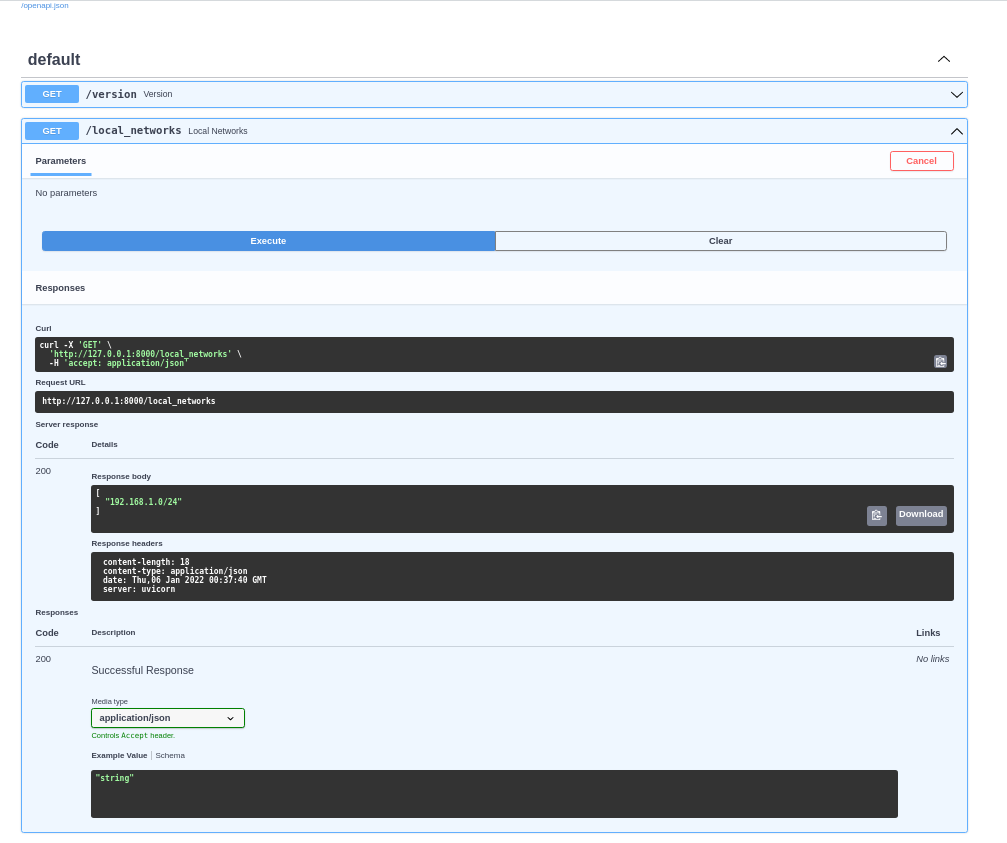
Task: Click the Execute button
Action: 268,241
